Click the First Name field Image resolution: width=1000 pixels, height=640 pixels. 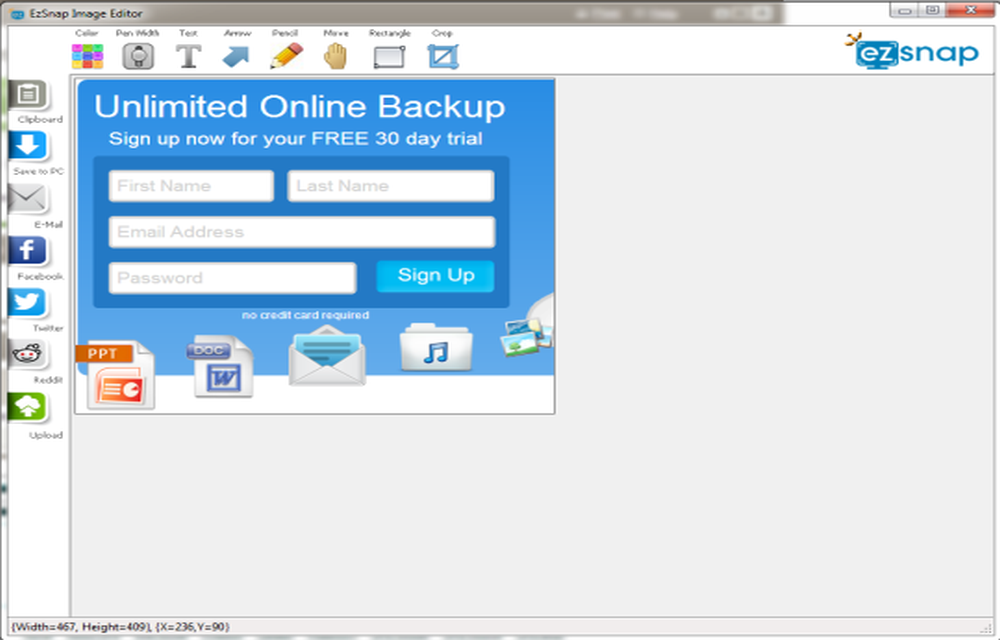click(191, 186)
